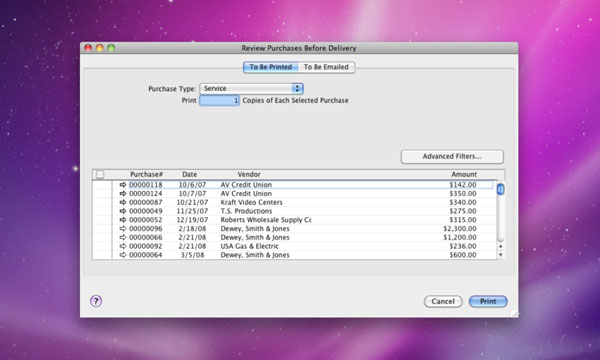Image resolution: width=600 pixels, height=360 pixels.
Task: Select vendor Roberts Wholesale Supply Cc
Action: coord(266,220)
